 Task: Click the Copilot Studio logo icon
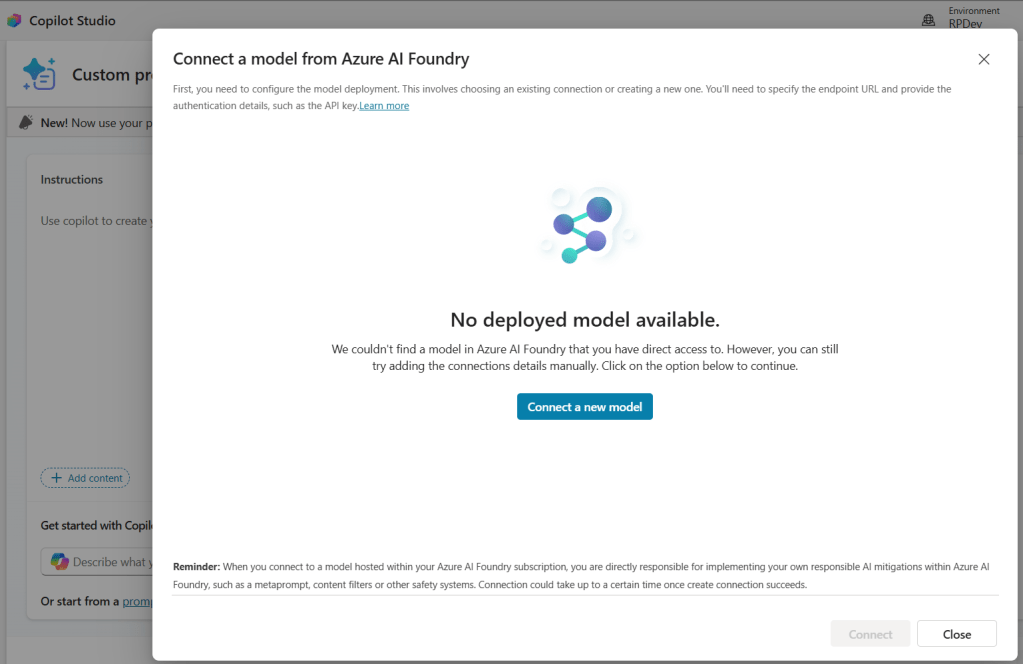click(14, 20)
